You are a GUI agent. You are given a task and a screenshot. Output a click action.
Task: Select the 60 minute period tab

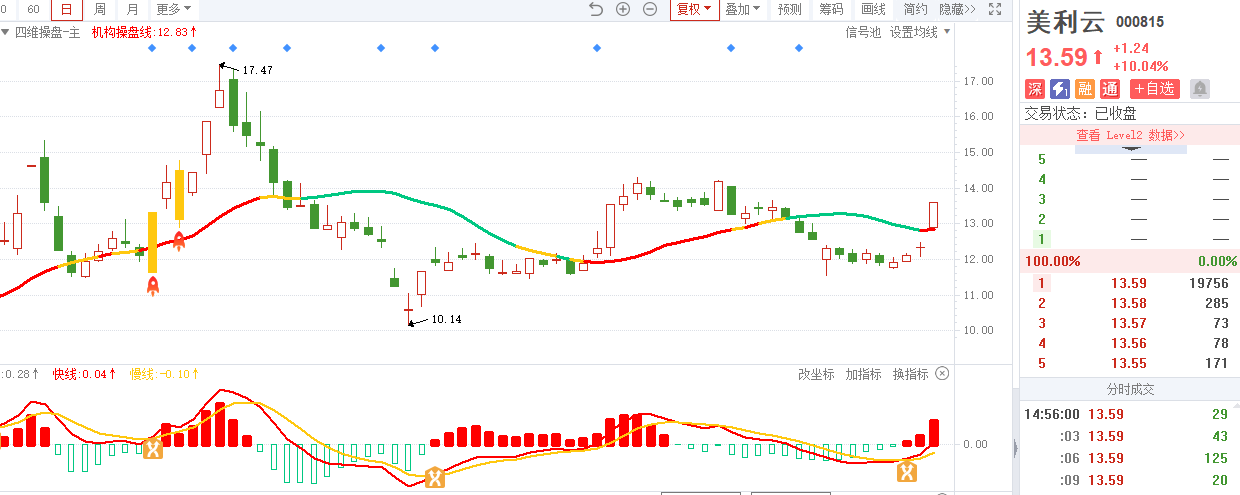tap(33, 9)
